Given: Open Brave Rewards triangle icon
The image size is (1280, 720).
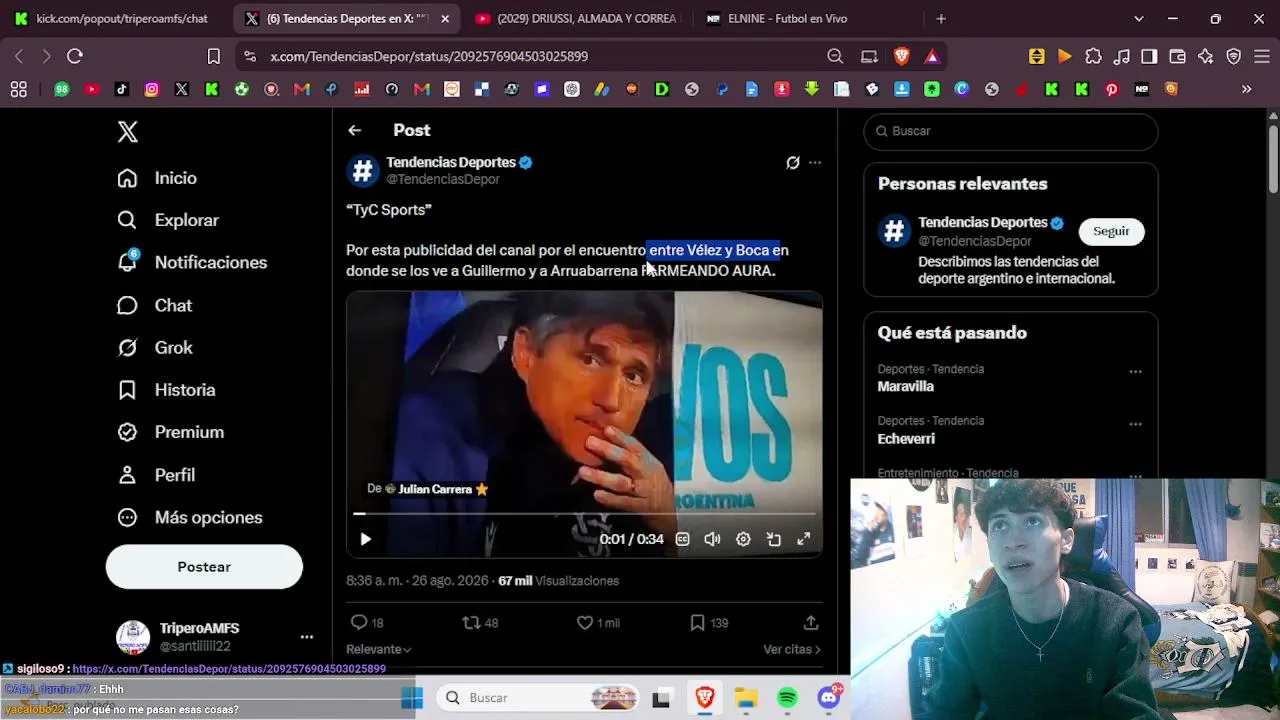Looking at the screenshot, I should (x=932, y=57).
